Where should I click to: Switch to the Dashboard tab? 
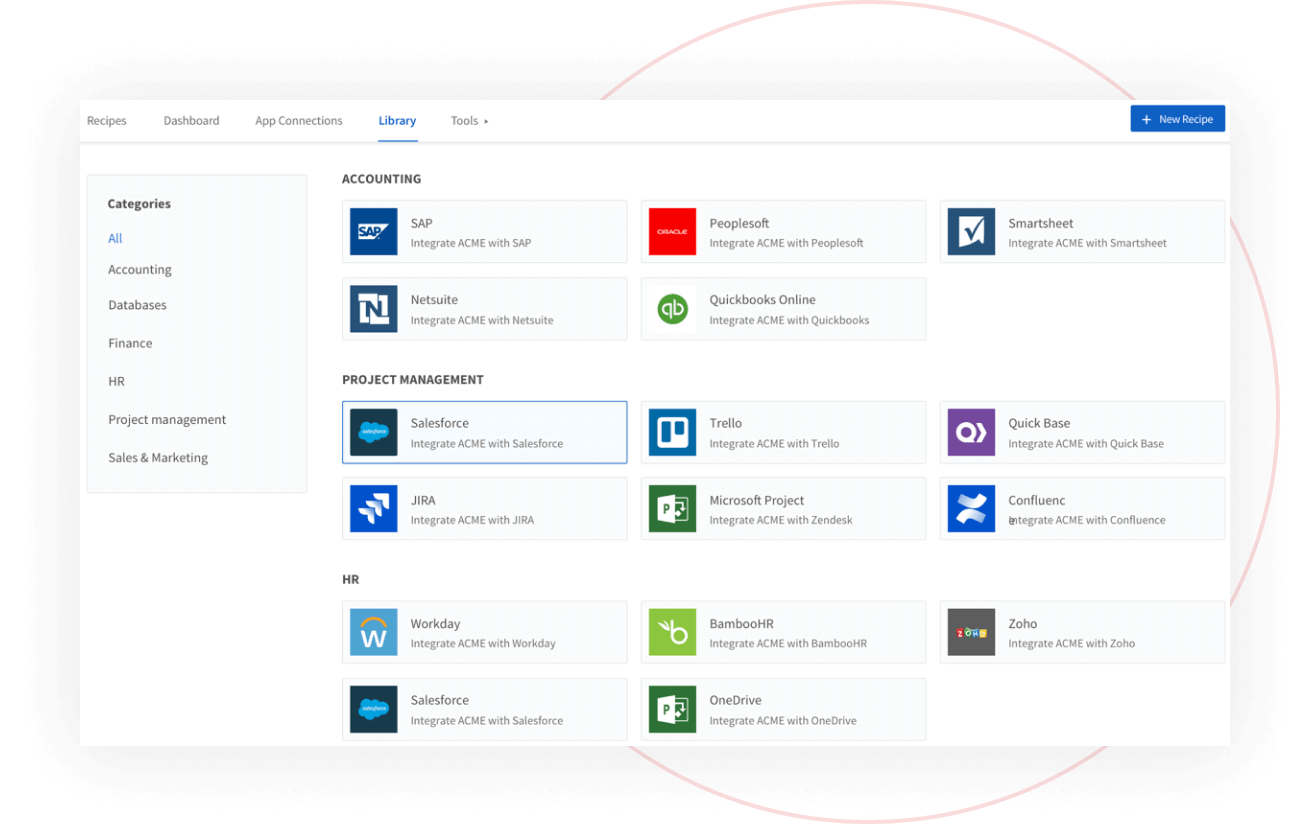tap(191, 121)
